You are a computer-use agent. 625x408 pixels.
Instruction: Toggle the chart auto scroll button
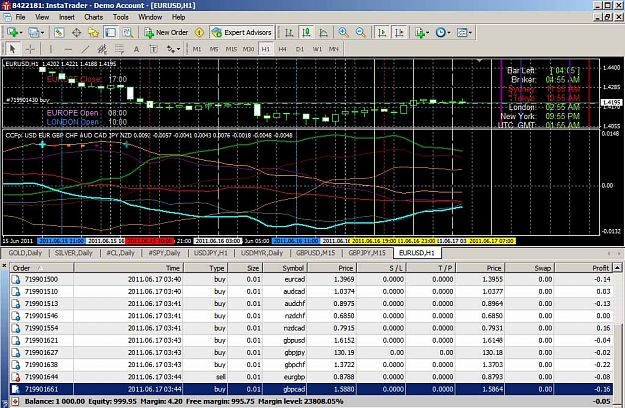point(382,33)
